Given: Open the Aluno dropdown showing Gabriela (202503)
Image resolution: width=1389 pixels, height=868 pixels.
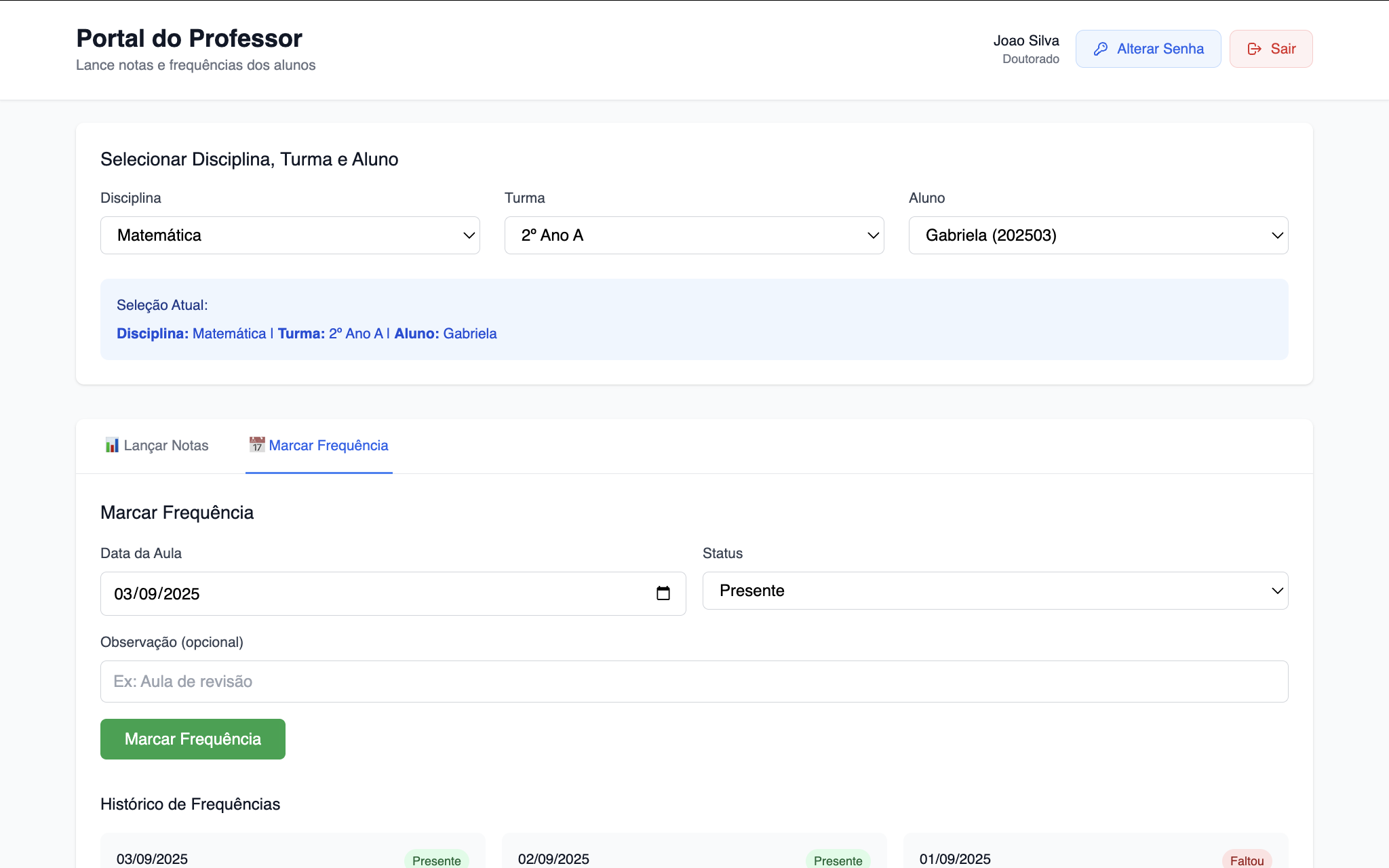Looking at the screenshot, I should 1097,235.
